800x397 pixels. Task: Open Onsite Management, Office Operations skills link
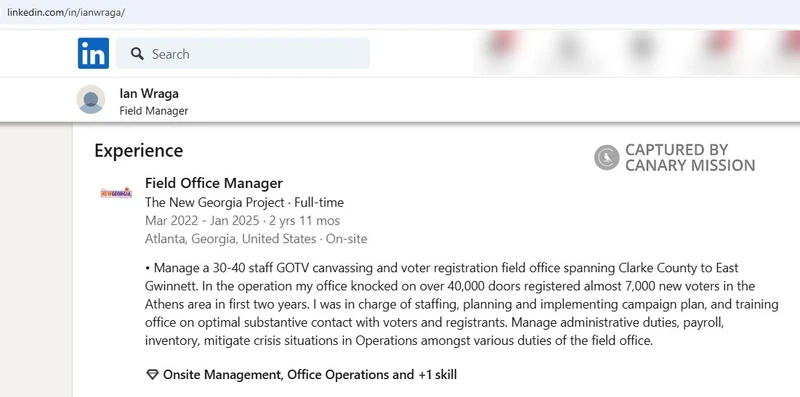pos(310,375)
